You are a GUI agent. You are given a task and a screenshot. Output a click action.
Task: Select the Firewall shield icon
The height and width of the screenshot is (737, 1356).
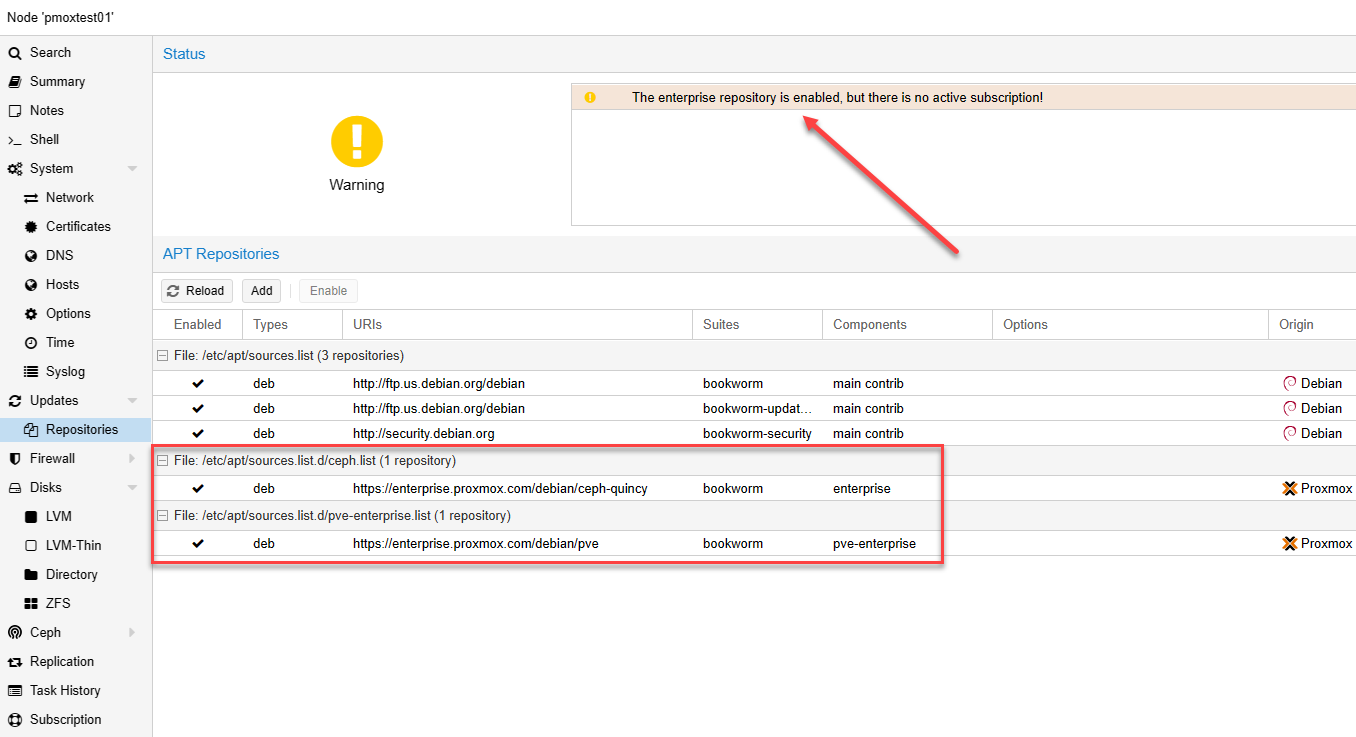point(15,459)
